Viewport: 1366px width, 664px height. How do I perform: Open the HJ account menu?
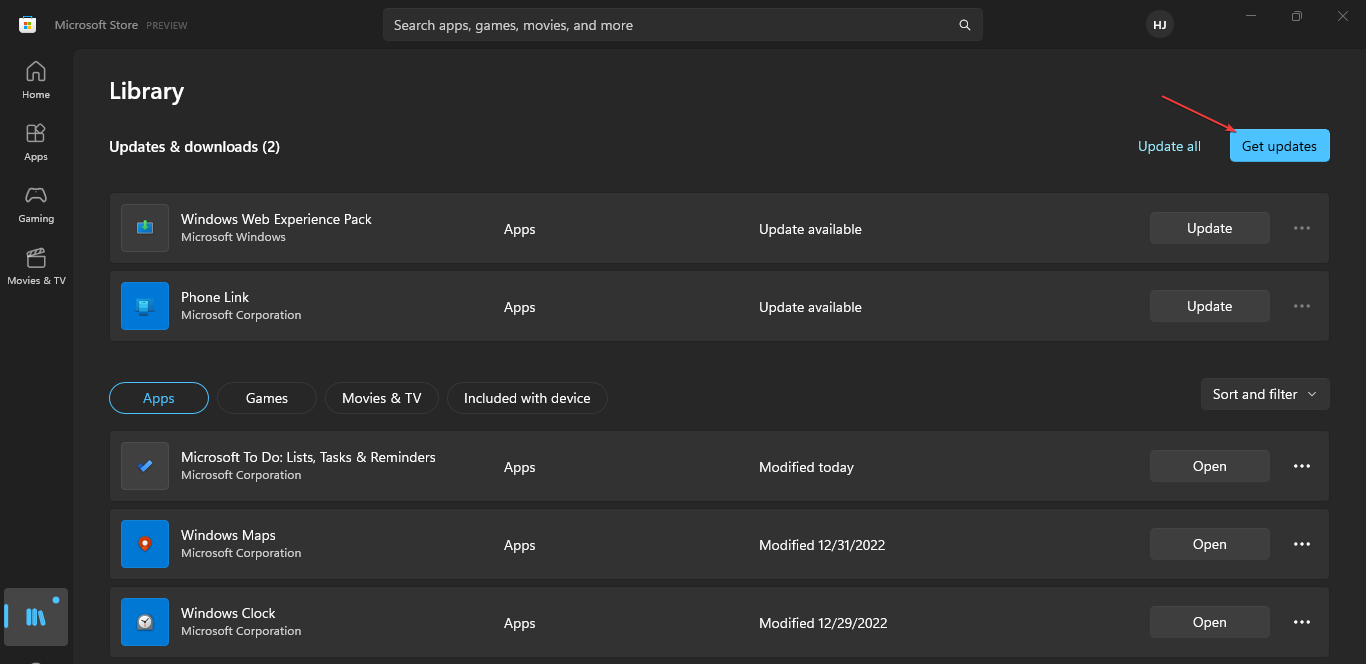1159,24
